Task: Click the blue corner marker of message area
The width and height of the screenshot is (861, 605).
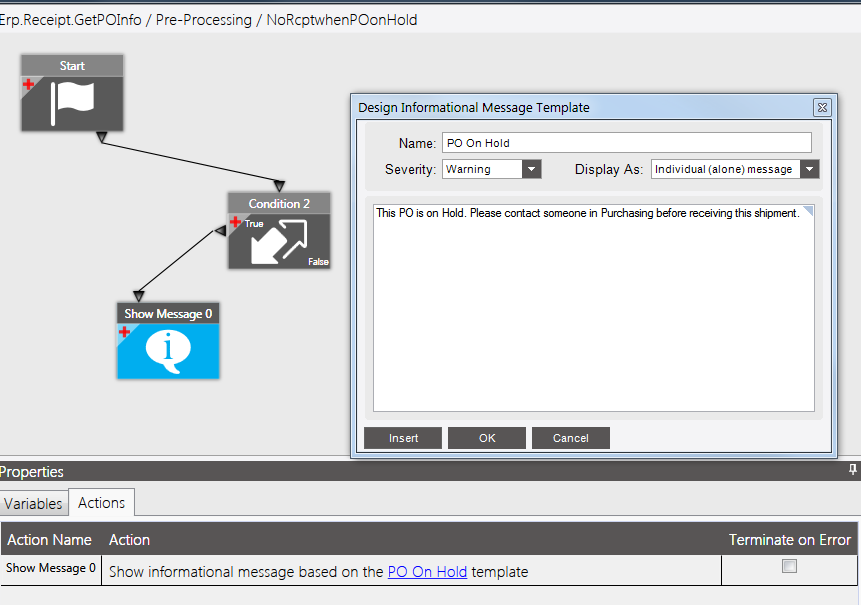Action: (x=808, y=211)
